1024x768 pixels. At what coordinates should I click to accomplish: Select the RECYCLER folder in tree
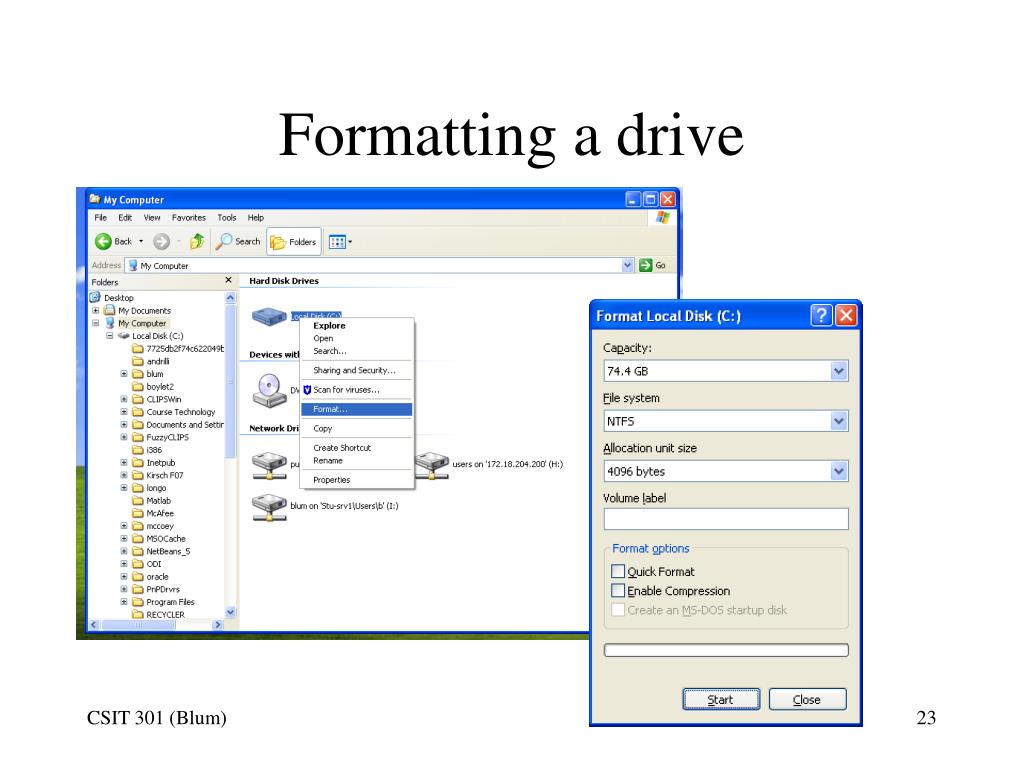point(159,615)
